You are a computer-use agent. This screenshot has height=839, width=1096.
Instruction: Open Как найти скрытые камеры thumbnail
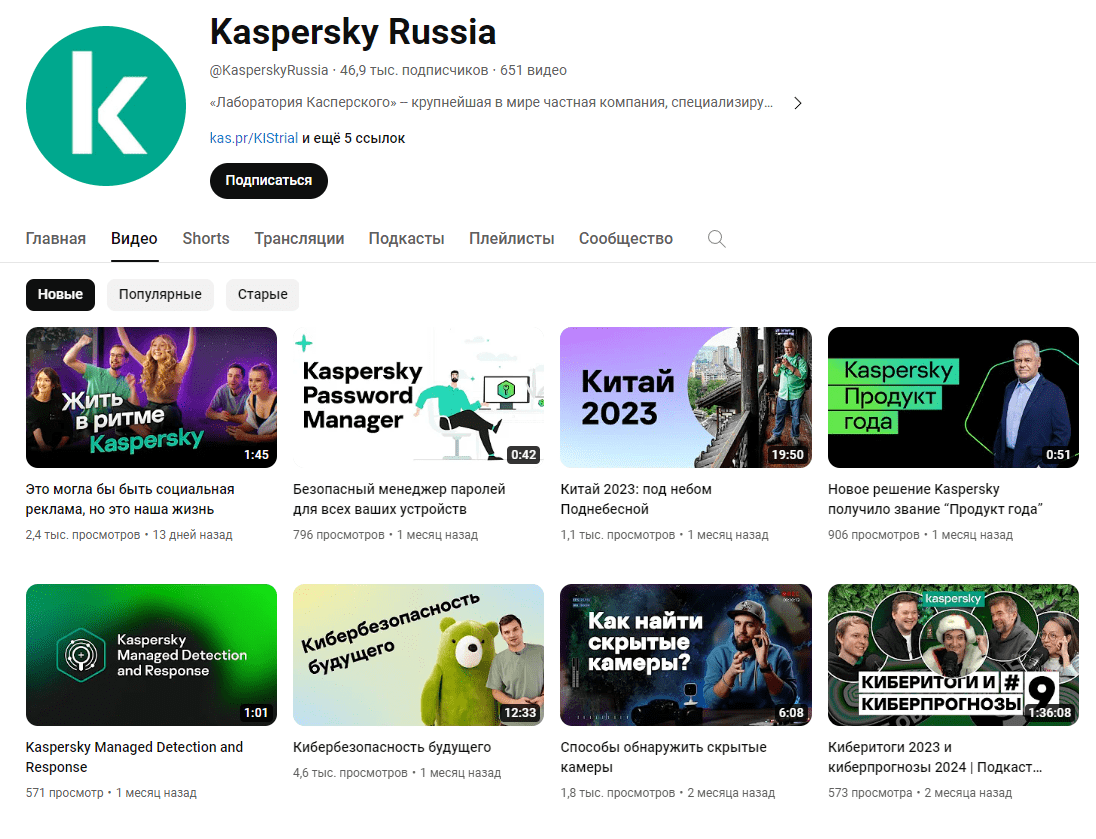click(x=686, y=654)
